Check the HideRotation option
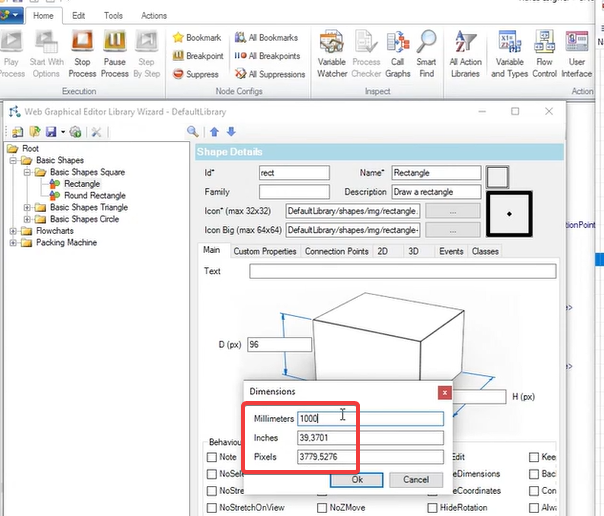Screen dimensions: 604x516 (433, 508)
